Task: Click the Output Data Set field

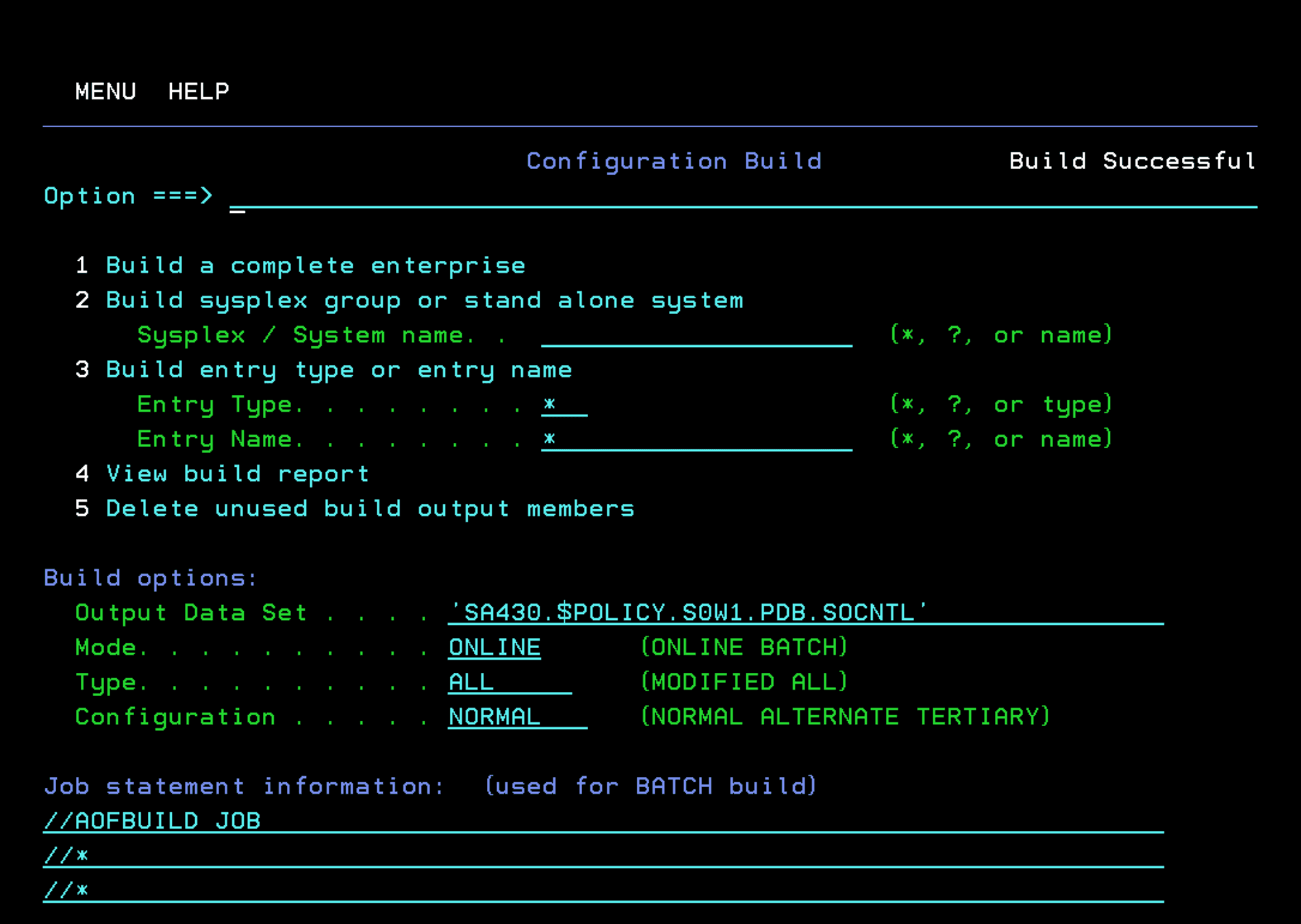Action: tap(805, 613)
